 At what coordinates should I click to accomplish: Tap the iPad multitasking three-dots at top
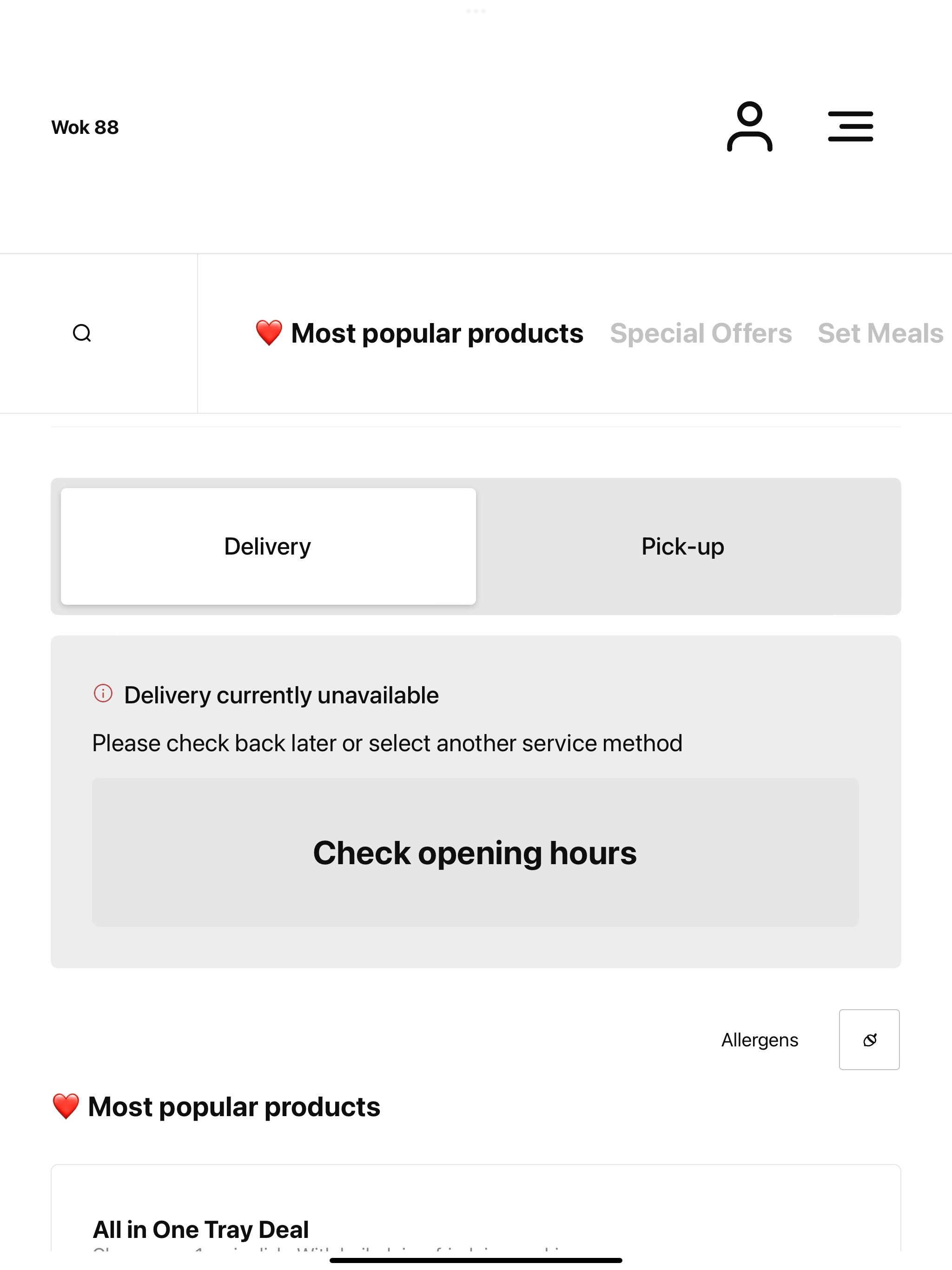point(476,11)
